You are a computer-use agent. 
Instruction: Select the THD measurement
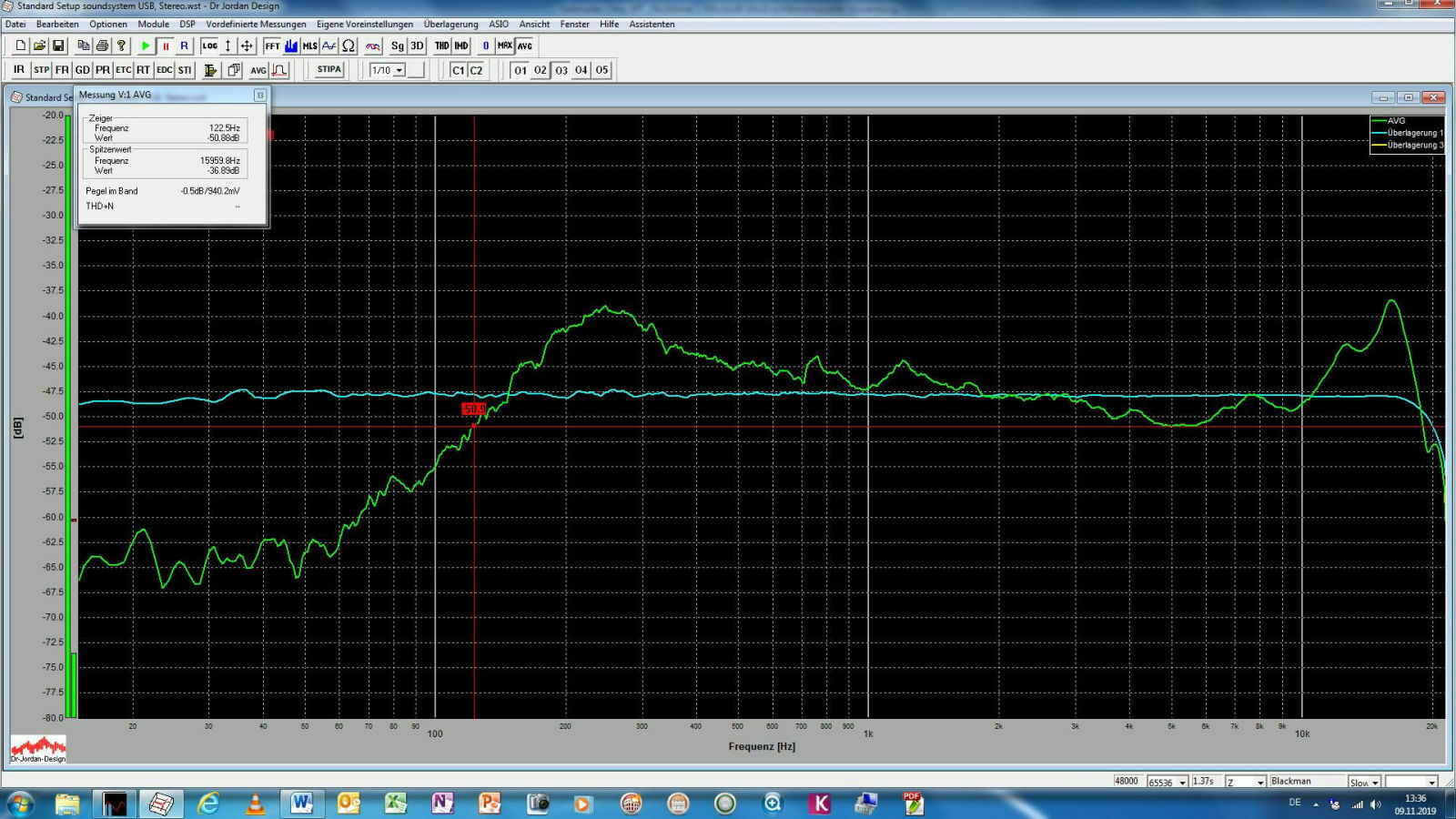pyautogui.click(x=442, y=45)
